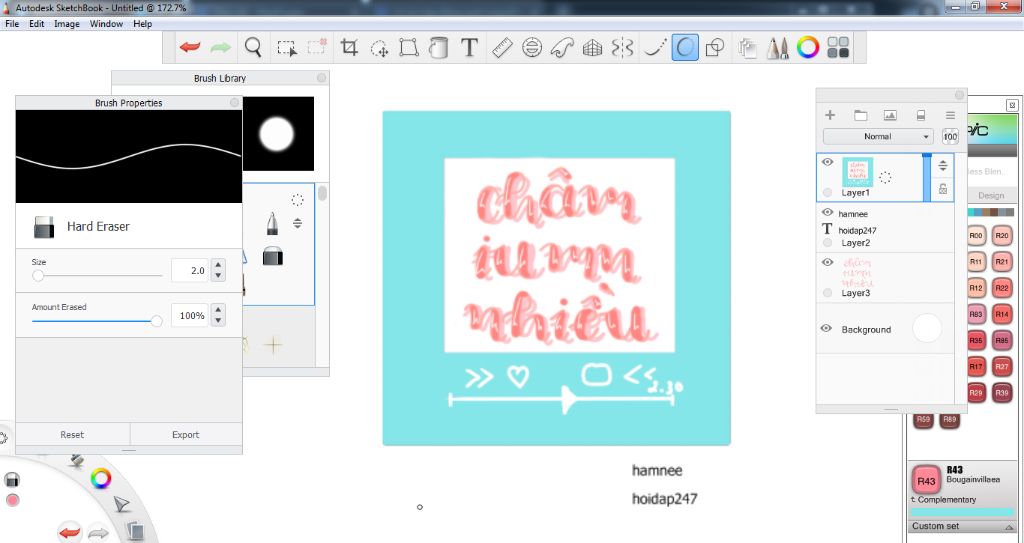Click Export in Brush Properties
This screenshot has height=543, width=1024.
point(185,435)
